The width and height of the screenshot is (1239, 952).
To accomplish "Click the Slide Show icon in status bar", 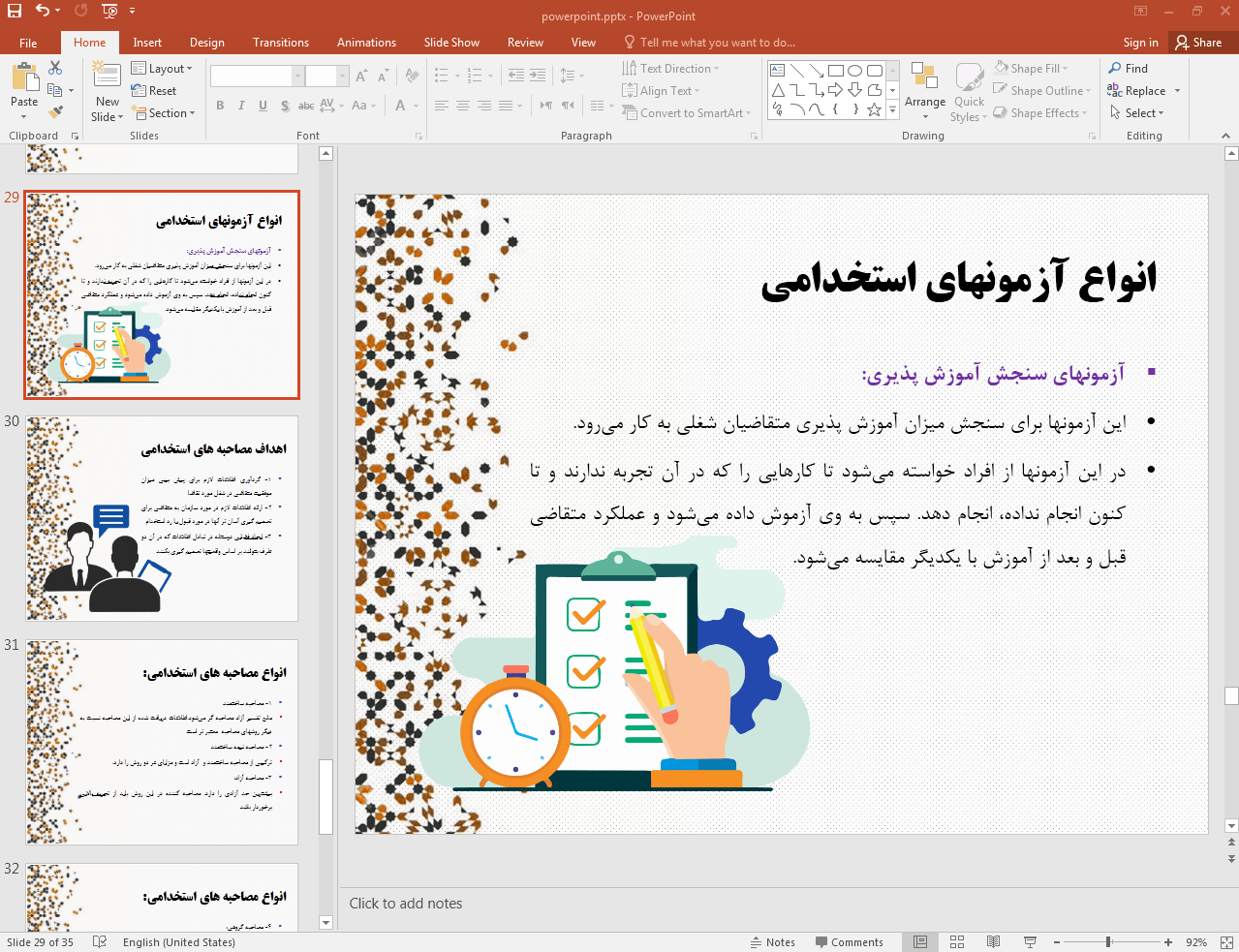I will coord(1030,941).
